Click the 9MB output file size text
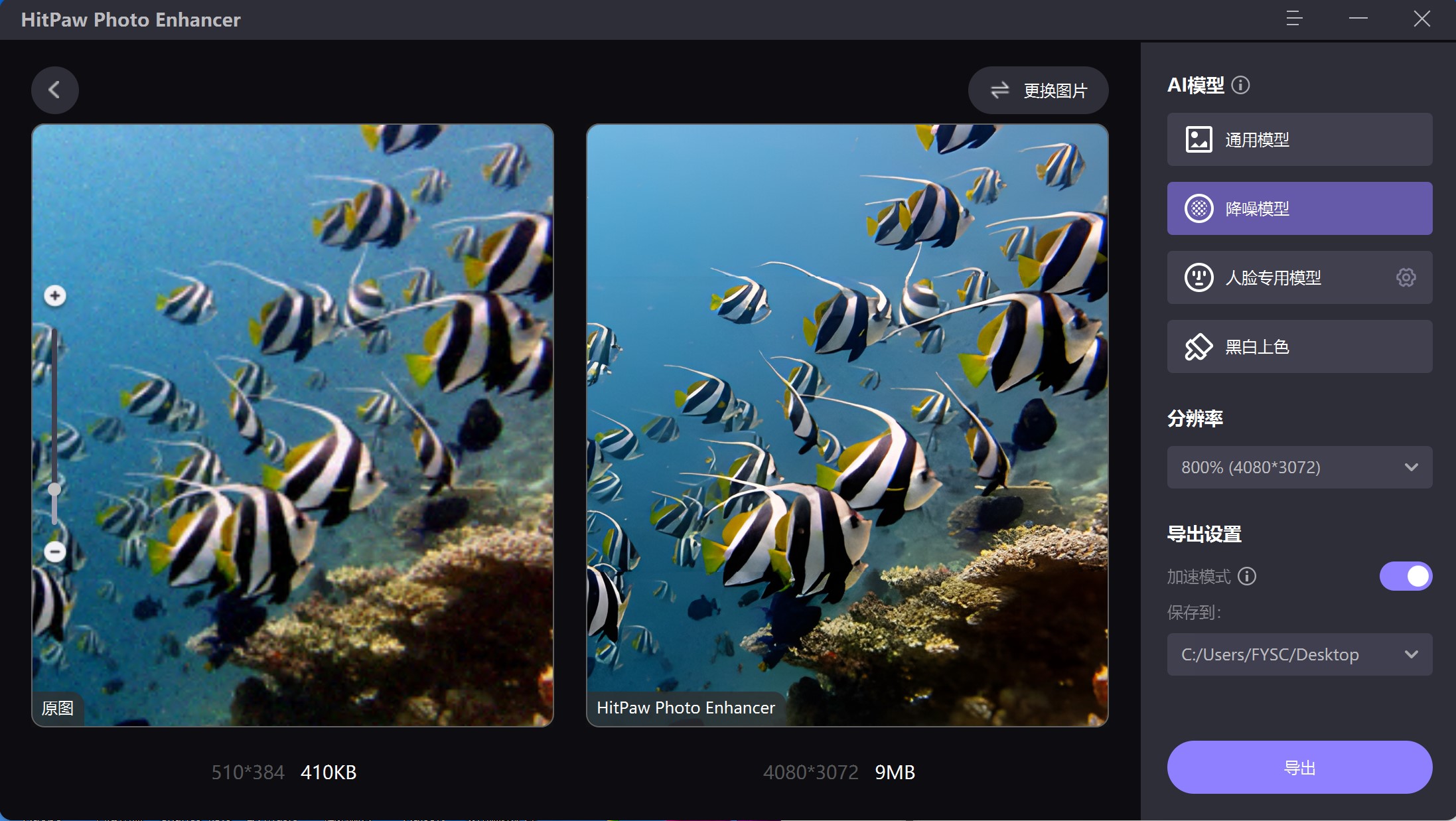The height and width of the screenshot is (821, 1456). tap(895, 773)
